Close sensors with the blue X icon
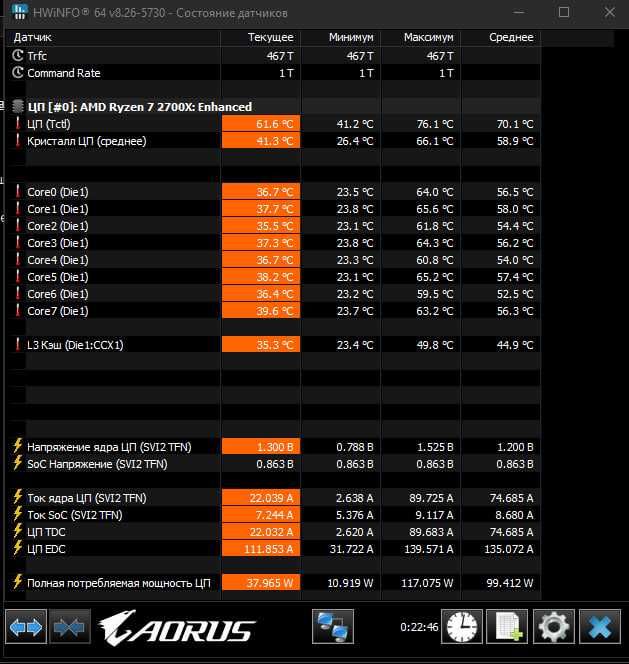The image size is (629, 664). click(x=600, y=627)
